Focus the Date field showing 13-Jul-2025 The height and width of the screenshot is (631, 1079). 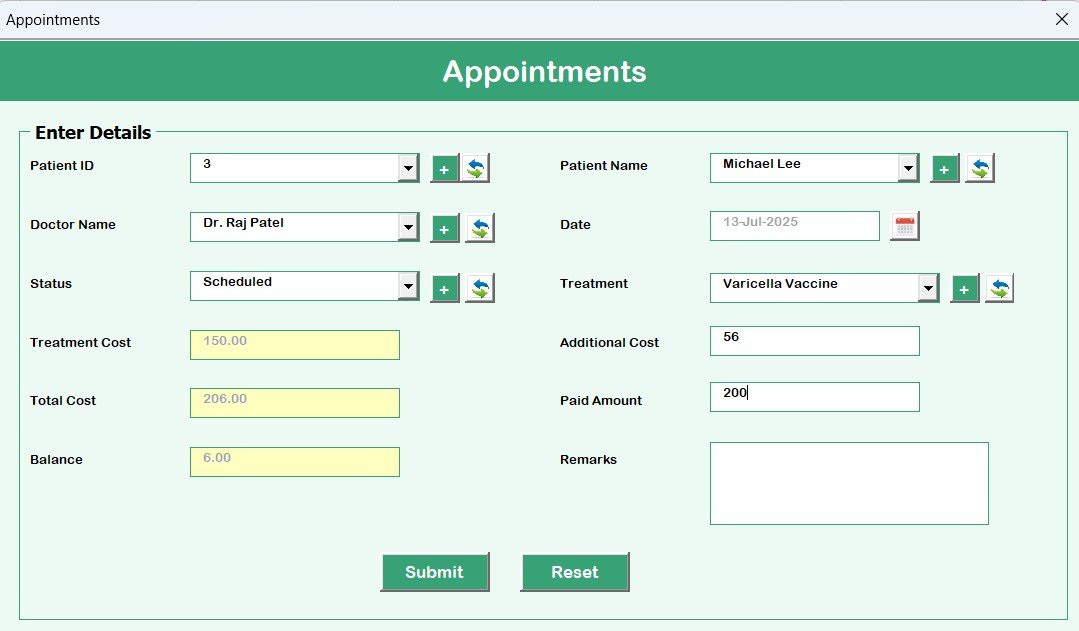(795, 226)
